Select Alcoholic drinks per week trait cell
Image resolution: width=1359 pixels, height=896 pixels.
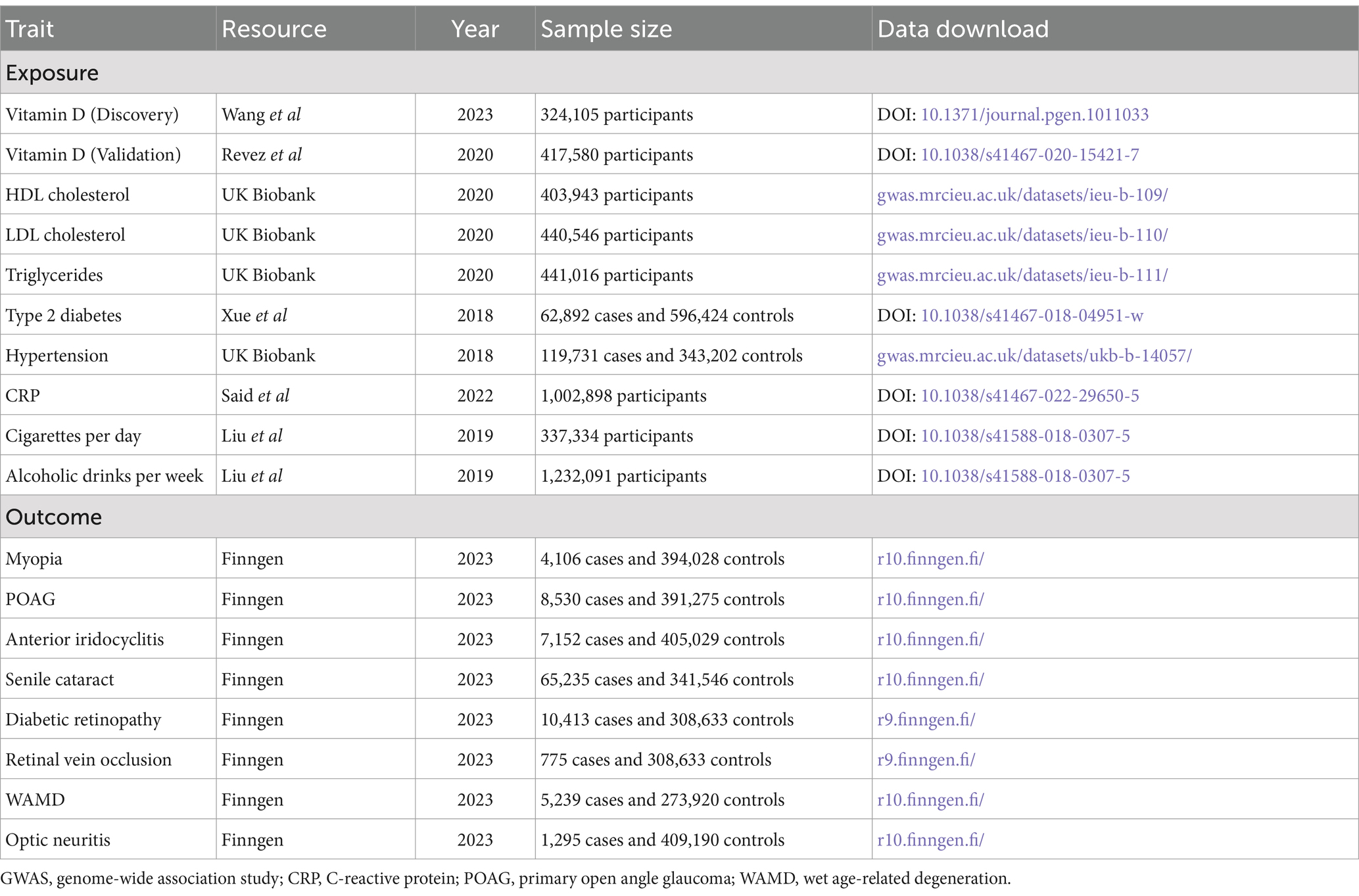108,476
